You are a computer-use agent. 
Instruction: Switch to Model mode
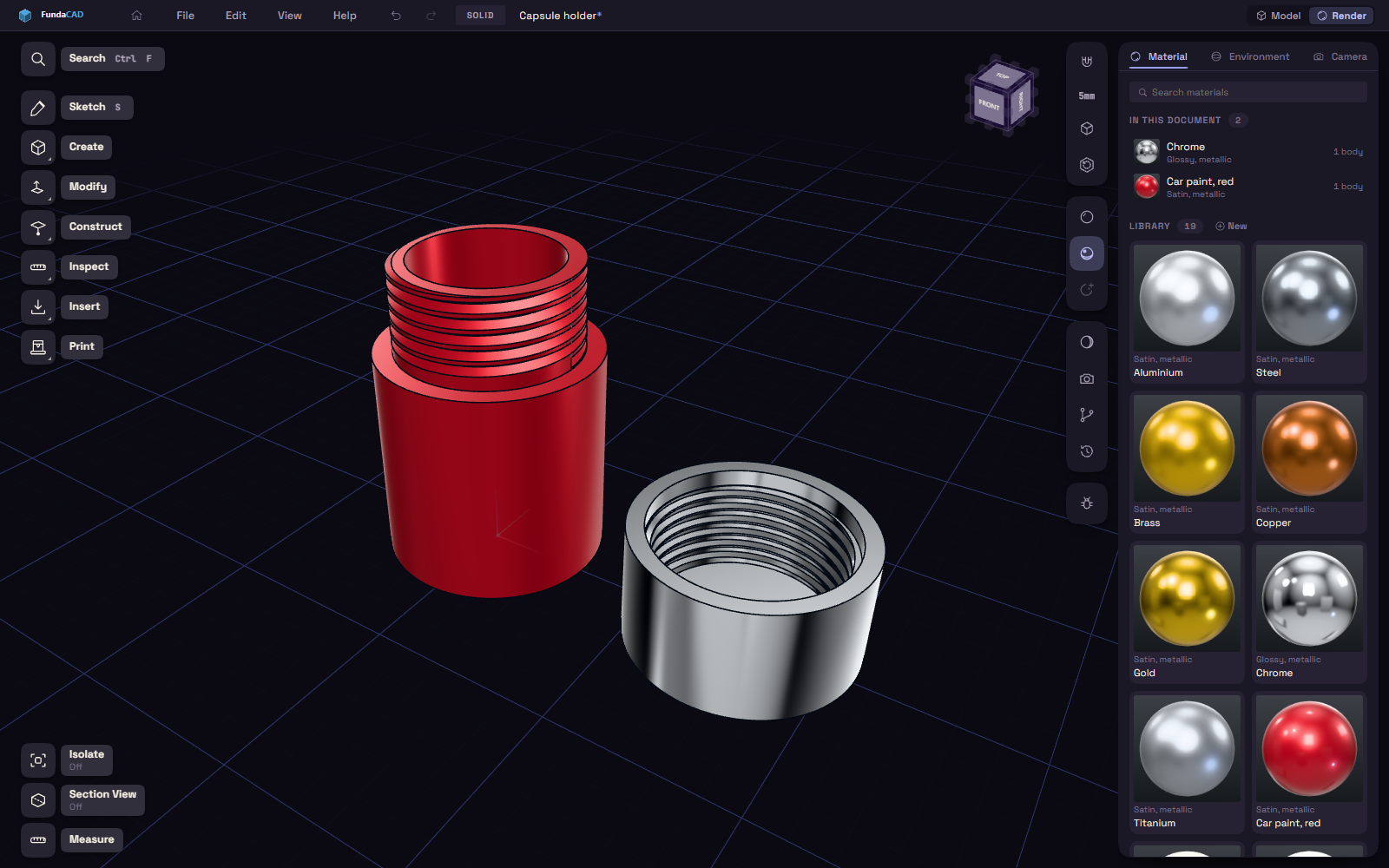point(1278,16)
